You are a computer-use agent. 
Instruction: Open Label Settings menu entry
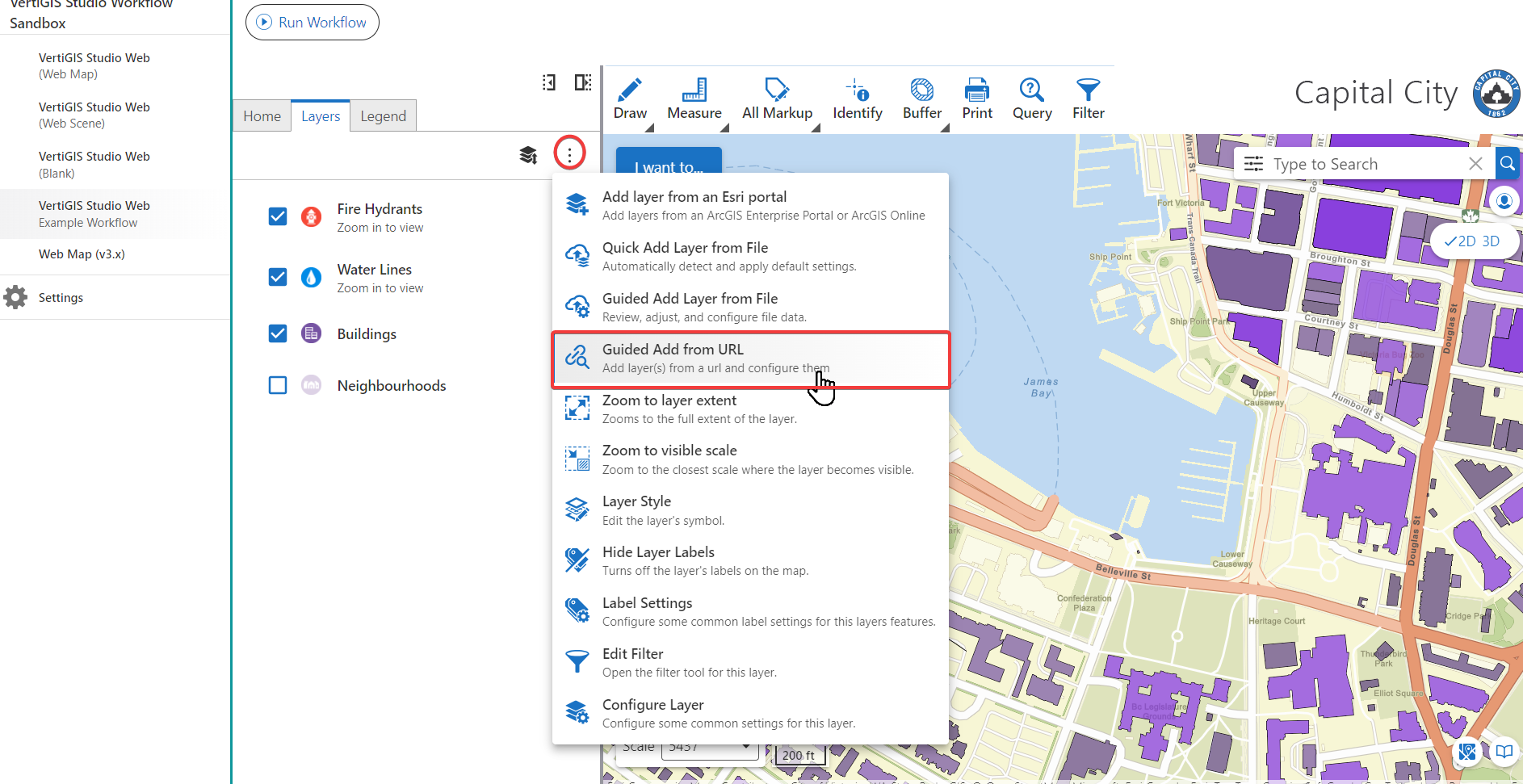pyautogui.click(x=750, y=611)
